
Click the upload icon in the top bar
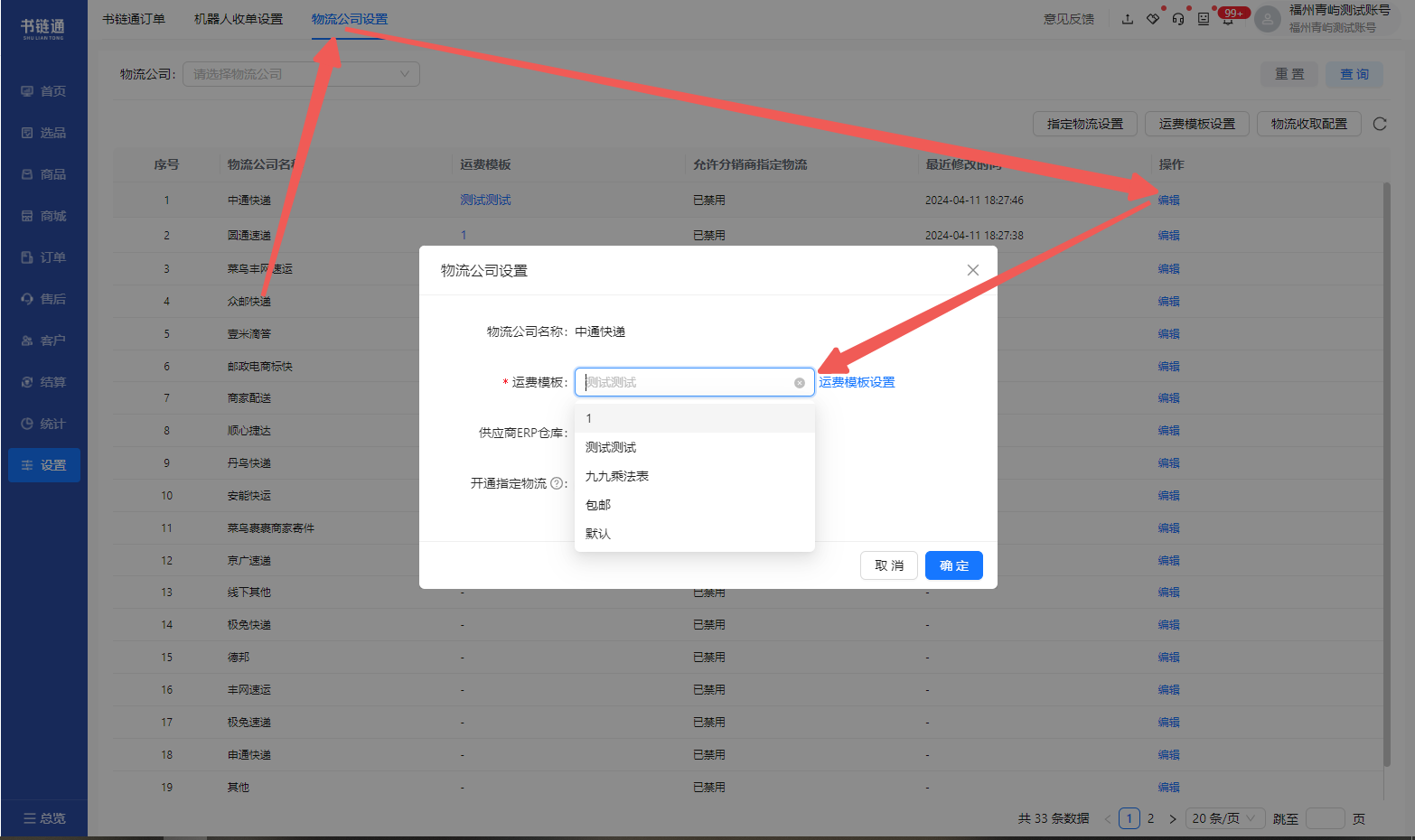click(1128, 19)
